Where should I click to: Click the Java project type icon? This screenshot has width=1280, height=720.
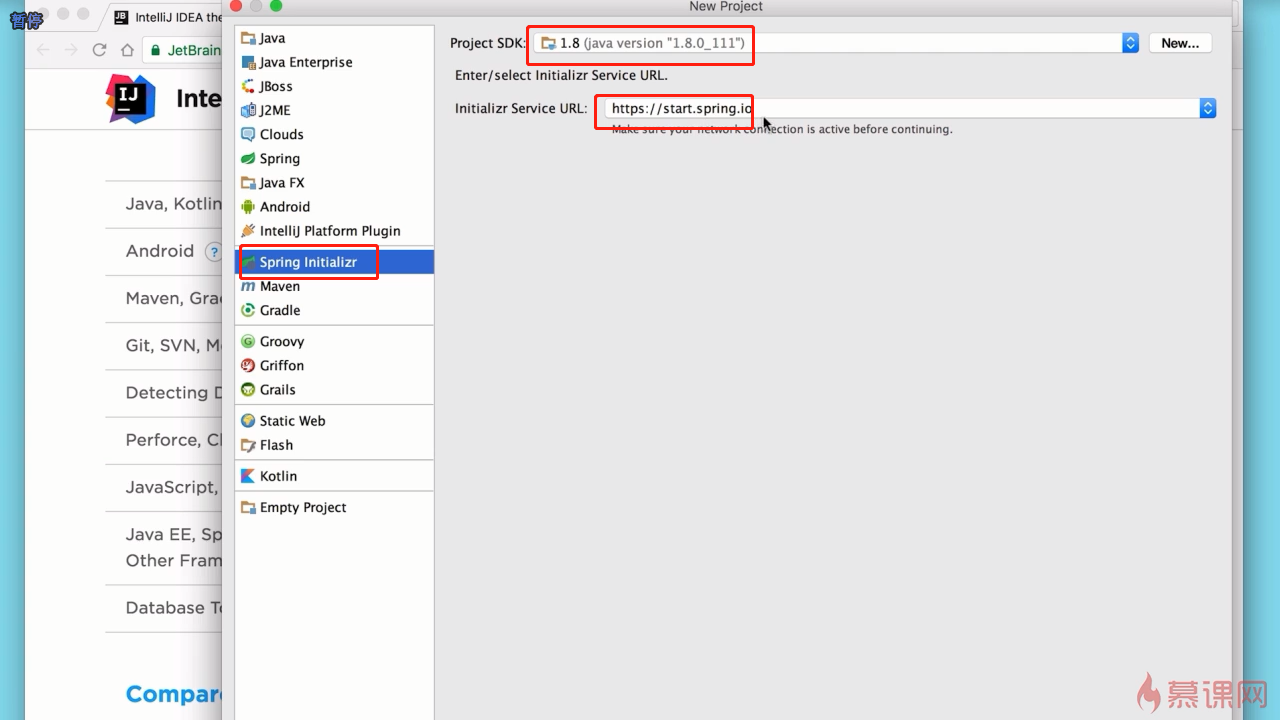[x=249, y=38]
